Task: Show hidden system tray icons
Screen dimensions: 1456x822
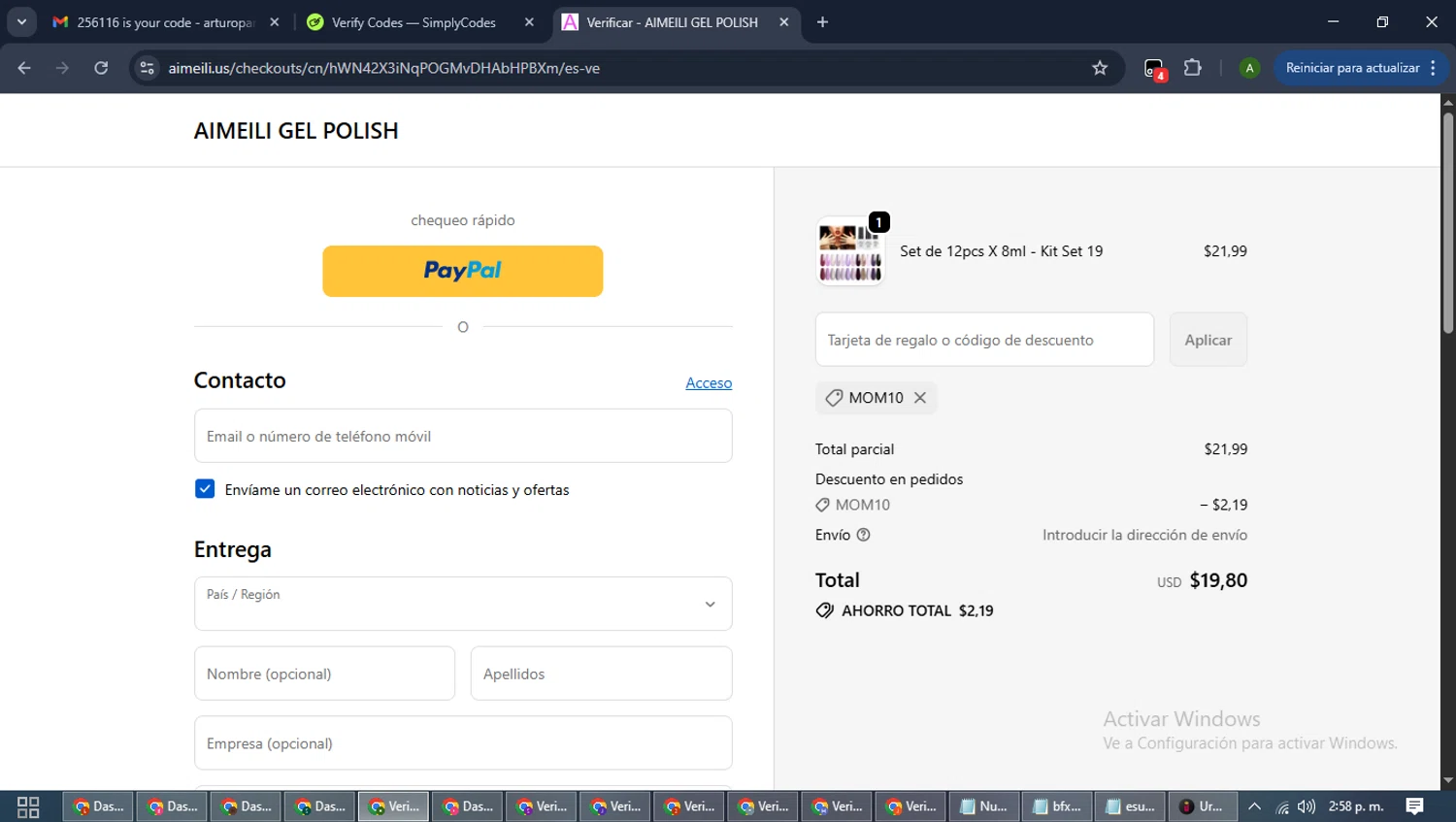Action: [x=1254, y=806]
